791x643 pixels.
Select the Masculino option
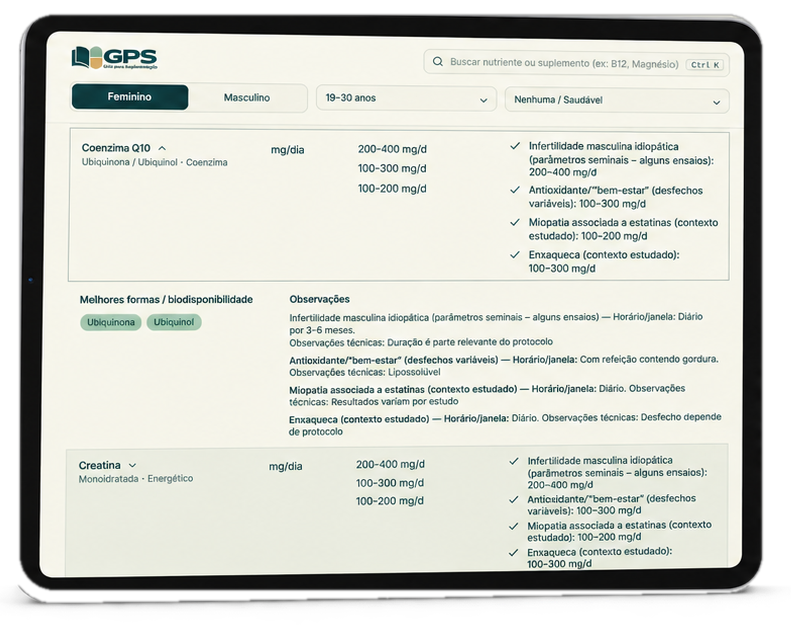247,98
